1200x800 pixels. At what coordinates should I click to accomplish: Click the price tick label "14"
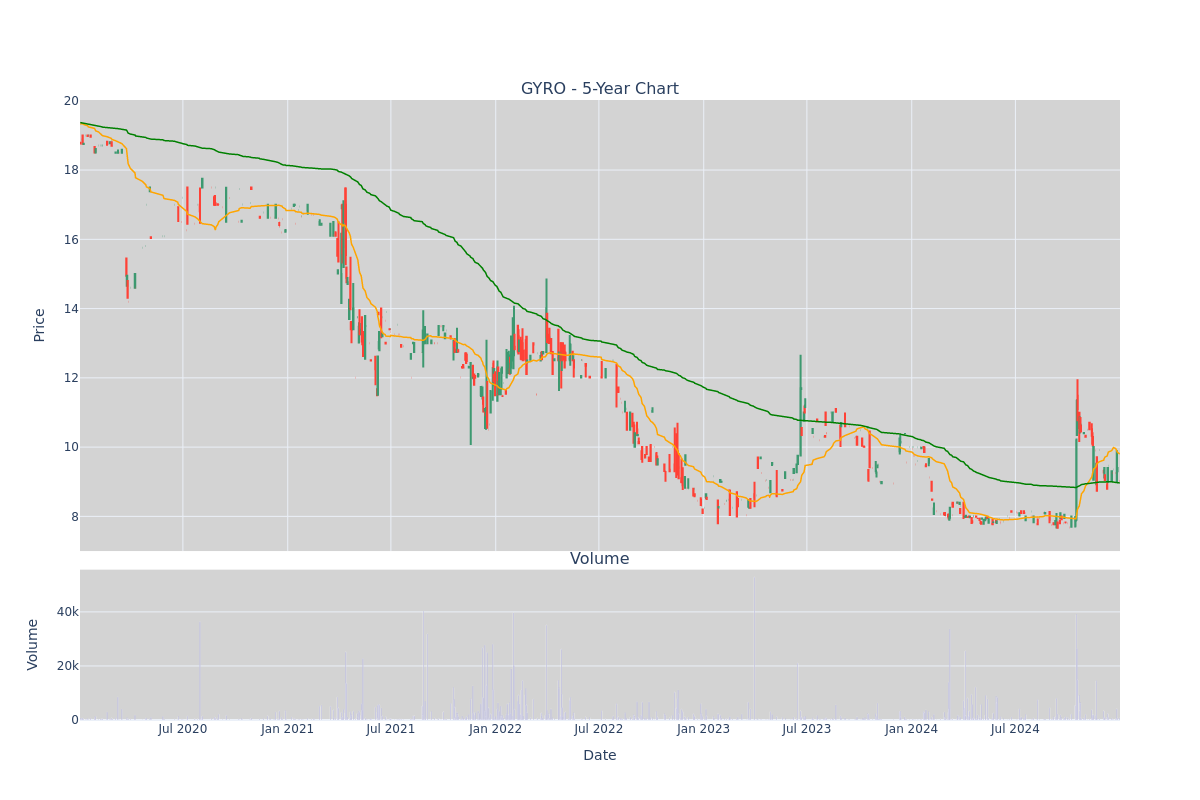pyautogui.click(x=70, y=309)
